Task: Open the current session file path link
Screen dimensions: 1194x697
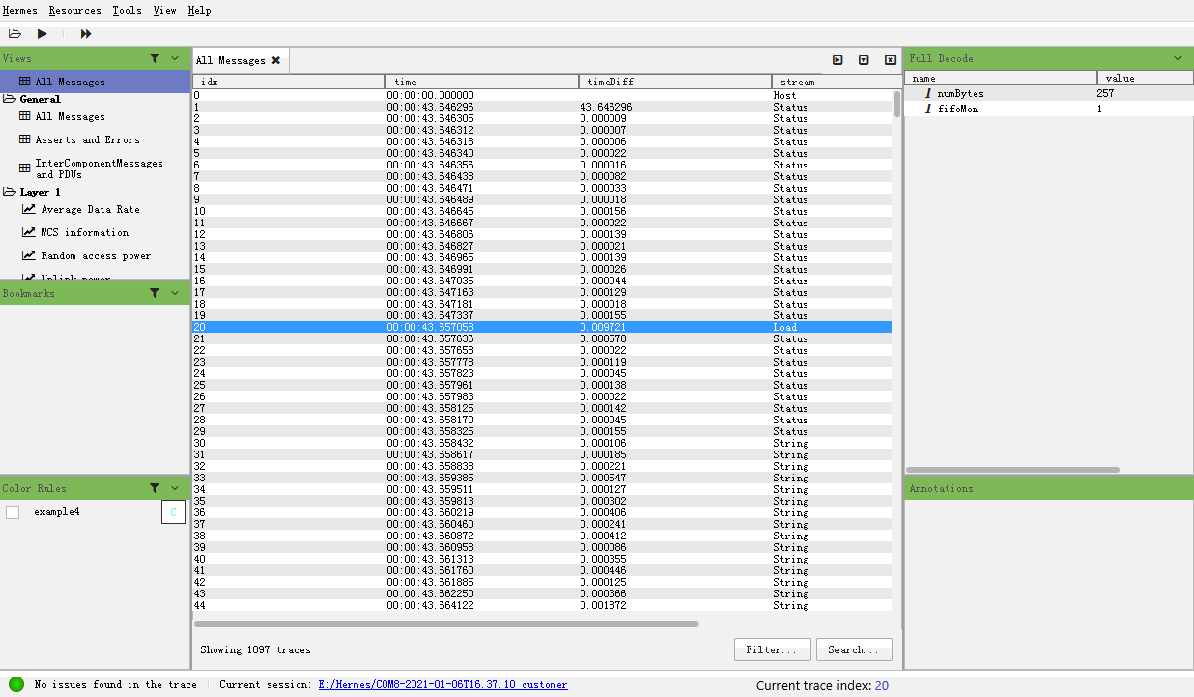Action: click(443, 685)
